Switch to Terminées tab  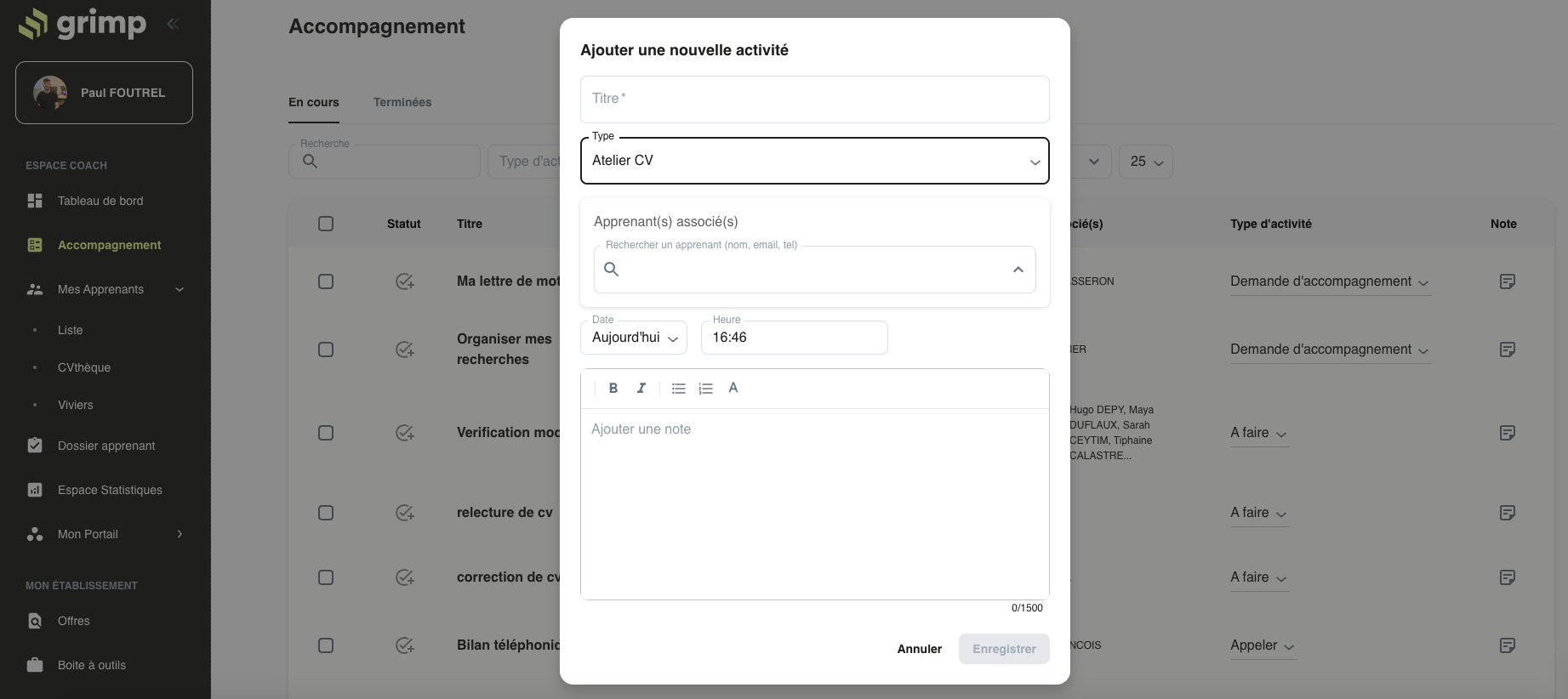pyautogui.click(x=402, y=102)
